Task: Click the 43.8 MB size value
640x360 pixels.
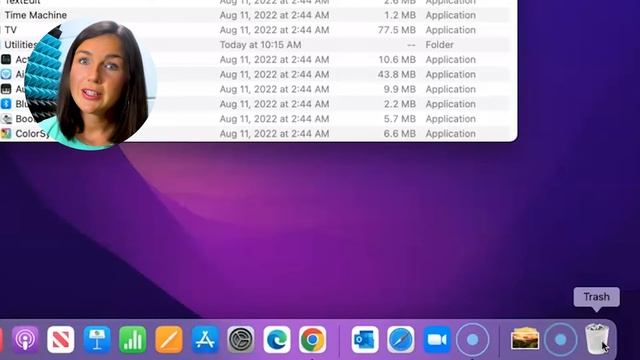Action: tap(397, 74)
